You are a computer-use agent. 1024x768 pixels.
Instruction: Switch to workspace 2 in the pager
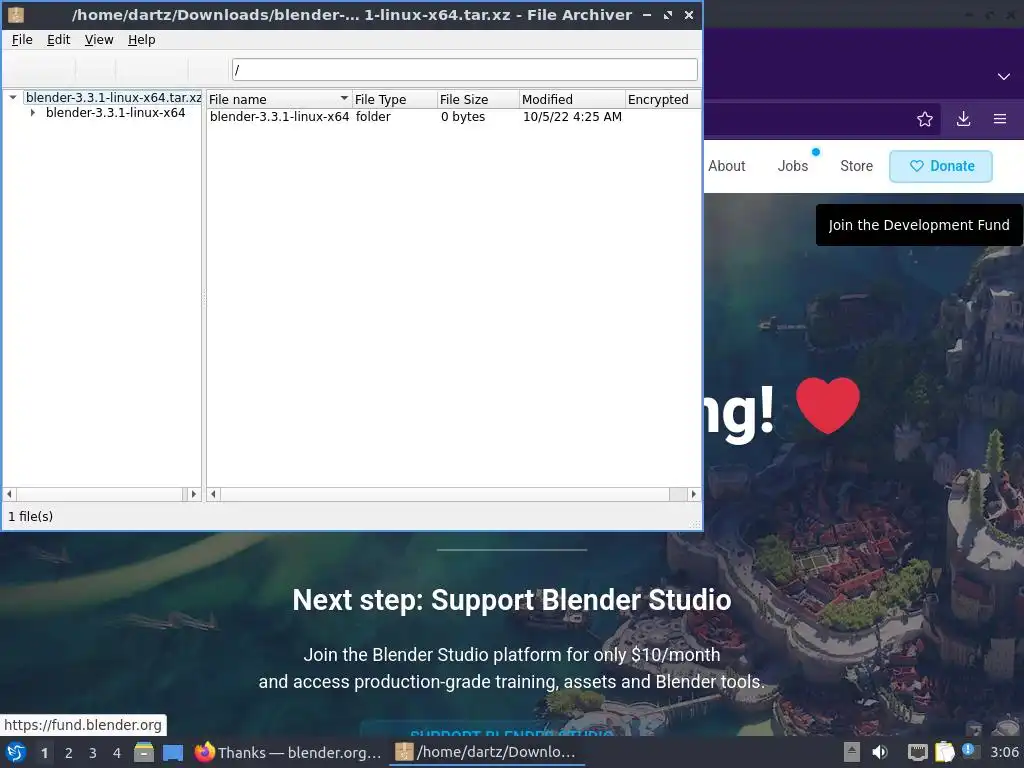[69, 753]
